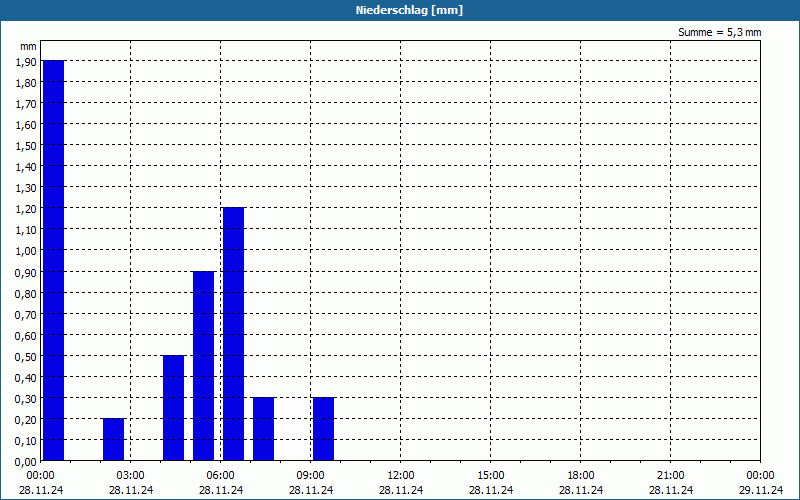Select the 03:00 time axis label
The height and width of the screenshot is (500, 800).
(x=131, y=476)
